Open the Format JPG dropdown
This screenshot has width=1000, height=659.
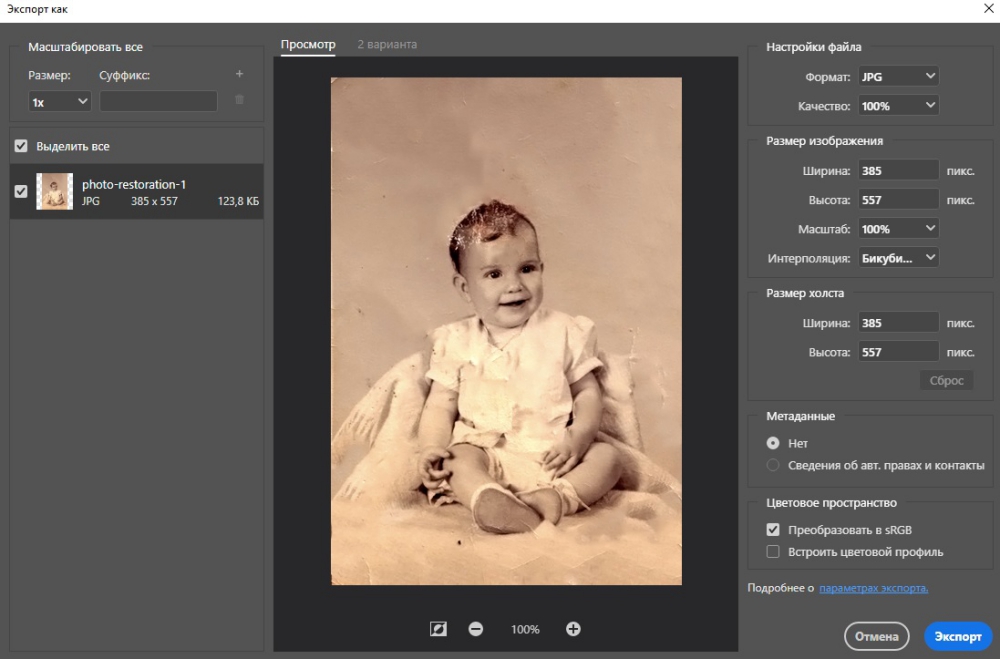pos(898,76)
